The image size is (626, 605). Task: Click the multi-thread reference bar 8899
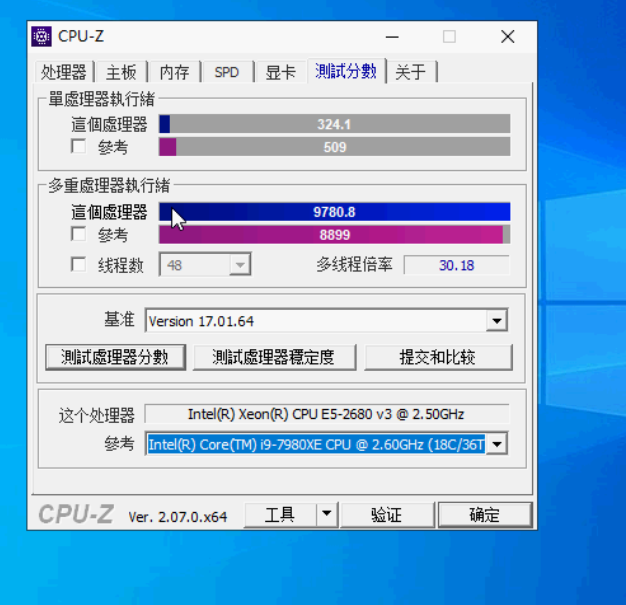[x=335, y=235]
